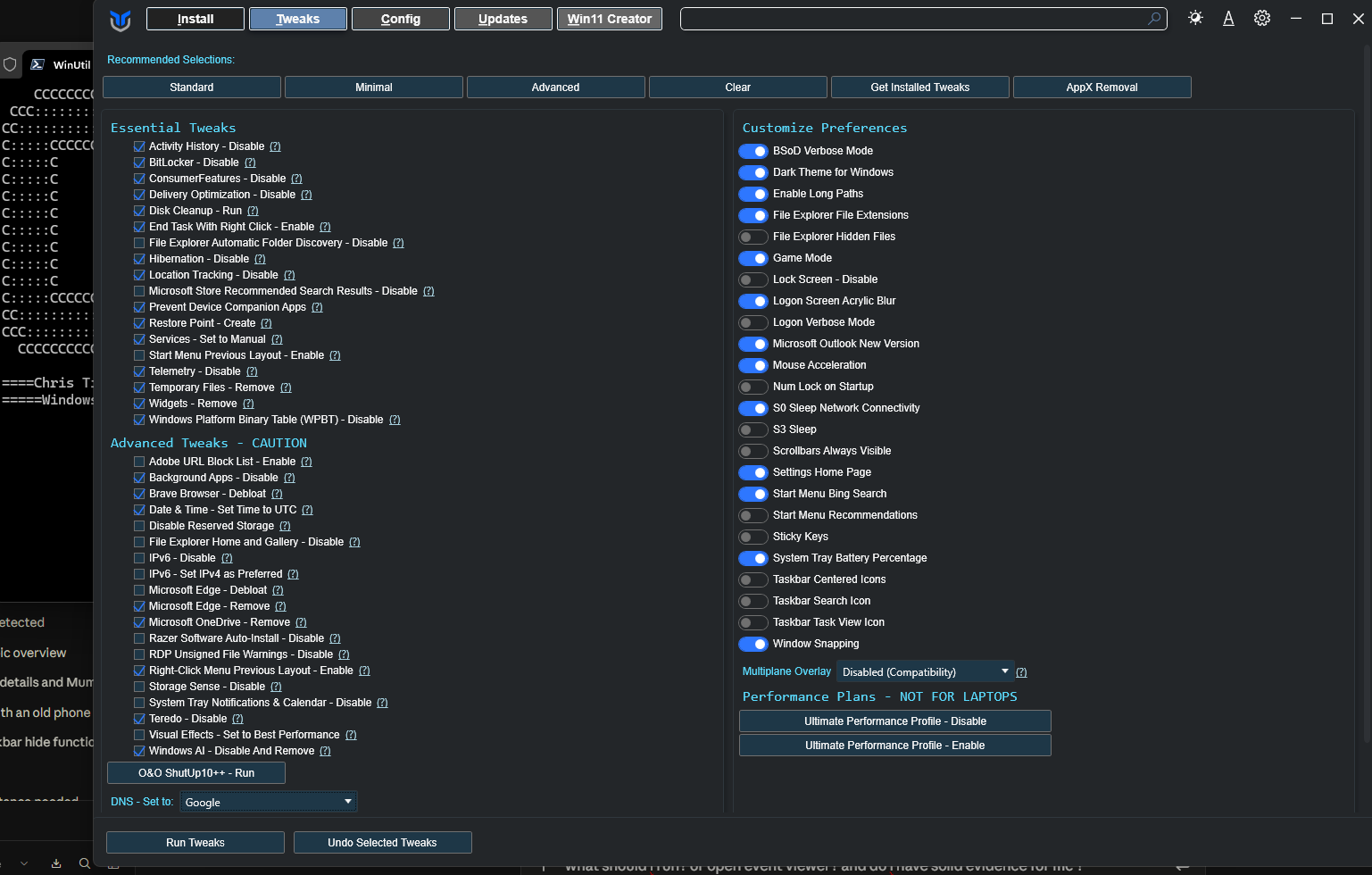Click the Run Tweaks button

coord(195,843)
